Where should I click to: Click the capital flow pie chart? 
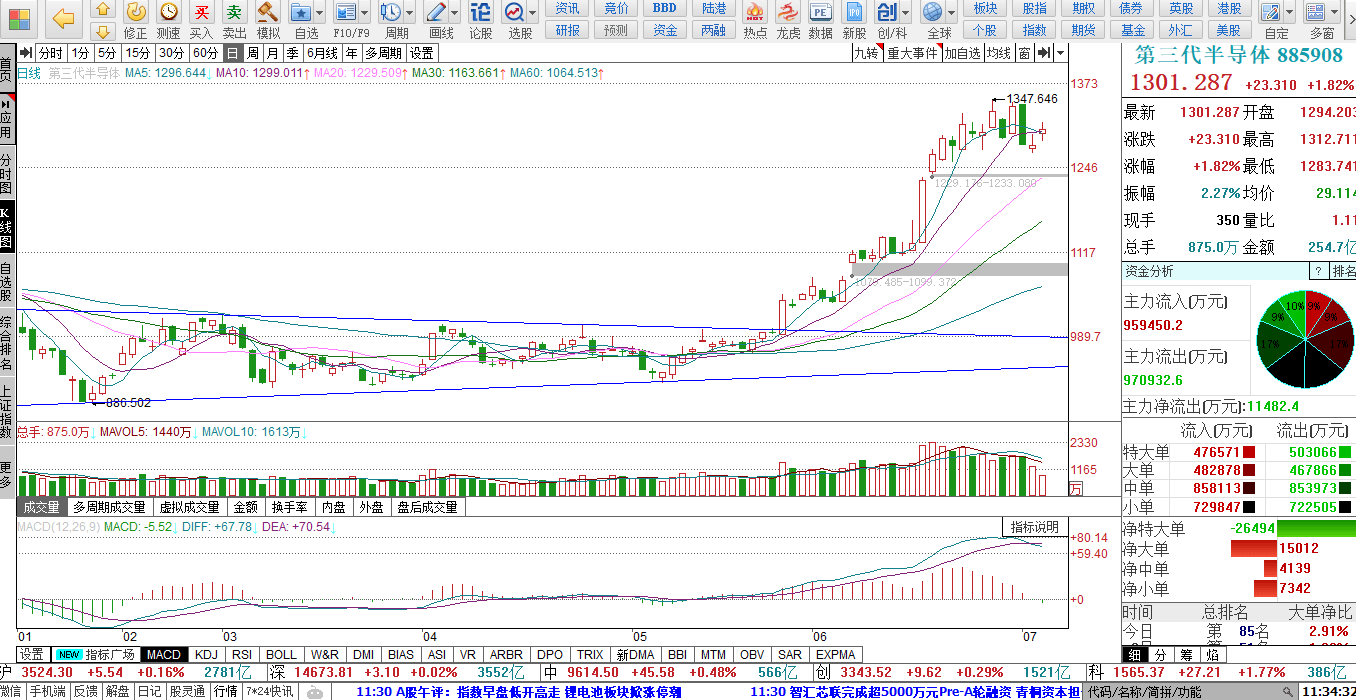[x=1304, y=340]
